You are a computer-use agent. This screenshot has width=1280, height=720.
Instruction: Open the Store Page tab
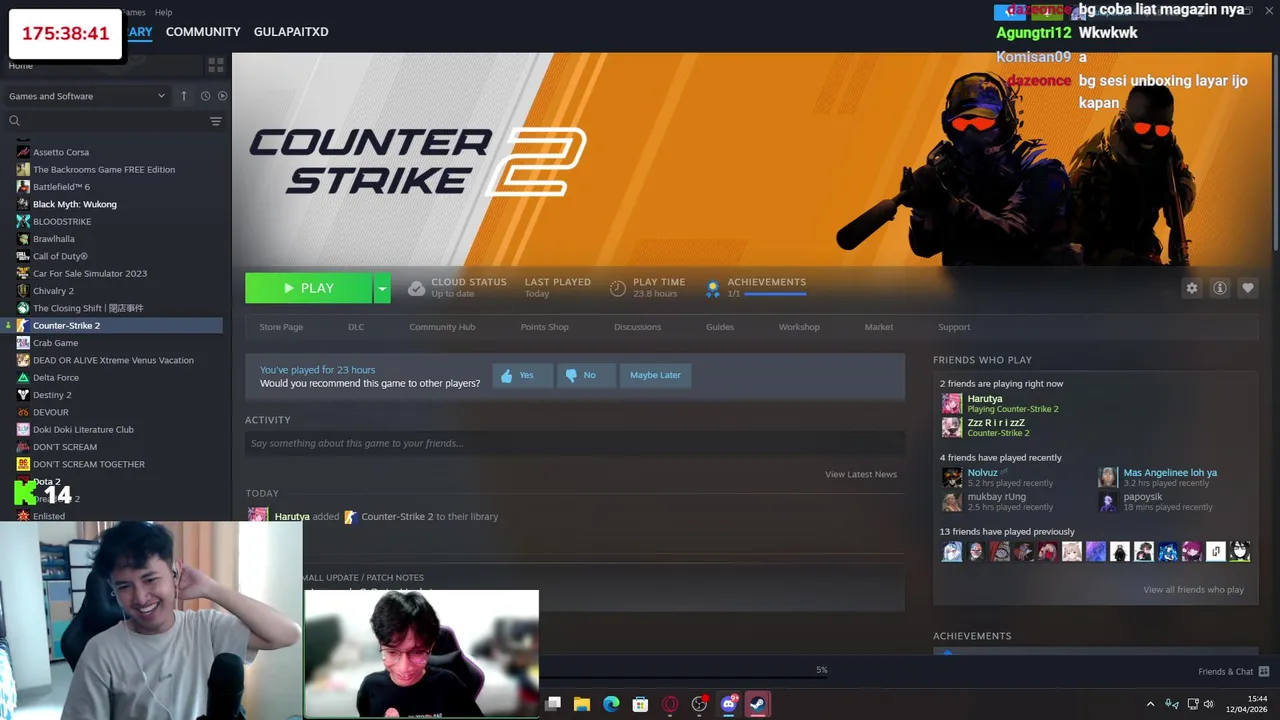tap(281, 327)
